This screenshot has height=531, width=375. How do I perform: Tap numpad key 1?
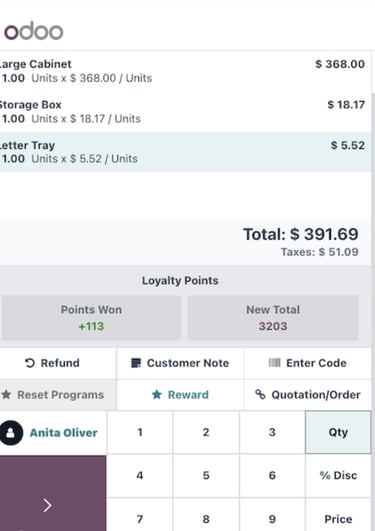pyautogui.click(x=140, y=432)
